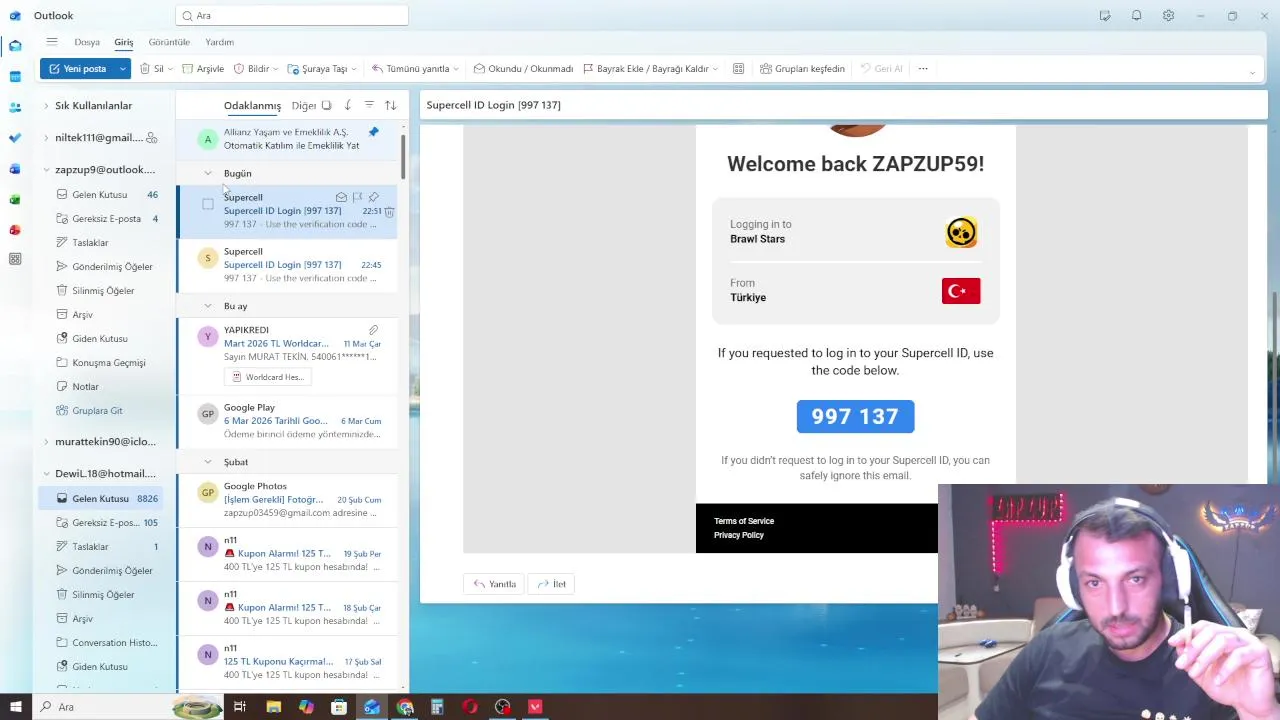The image size is (1280, 720).
Task: Open the To Do checkmark app
Action: tap(15, 138)
